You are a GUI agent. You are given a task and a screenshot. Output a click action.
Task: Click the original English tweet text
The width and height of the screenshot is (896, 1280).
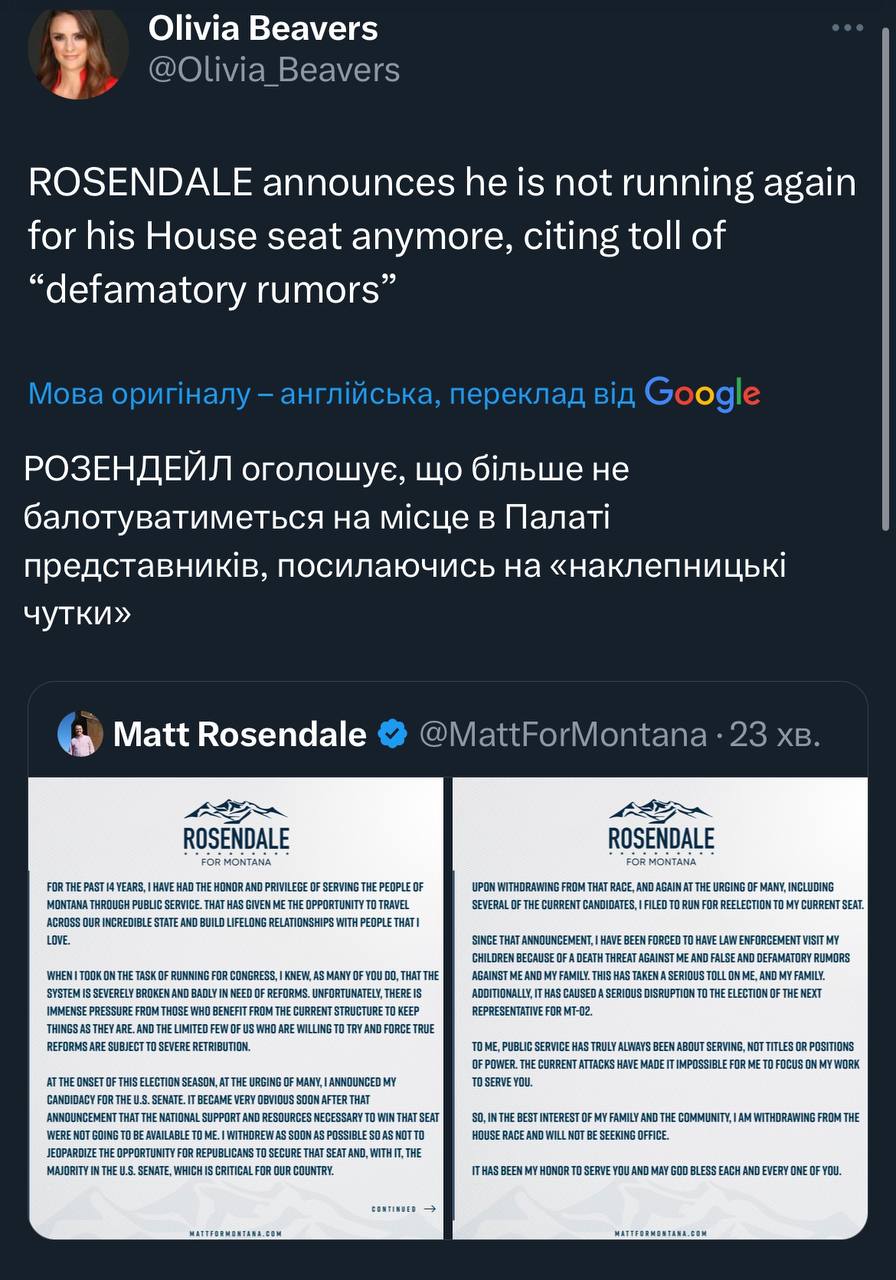[440, 238]
